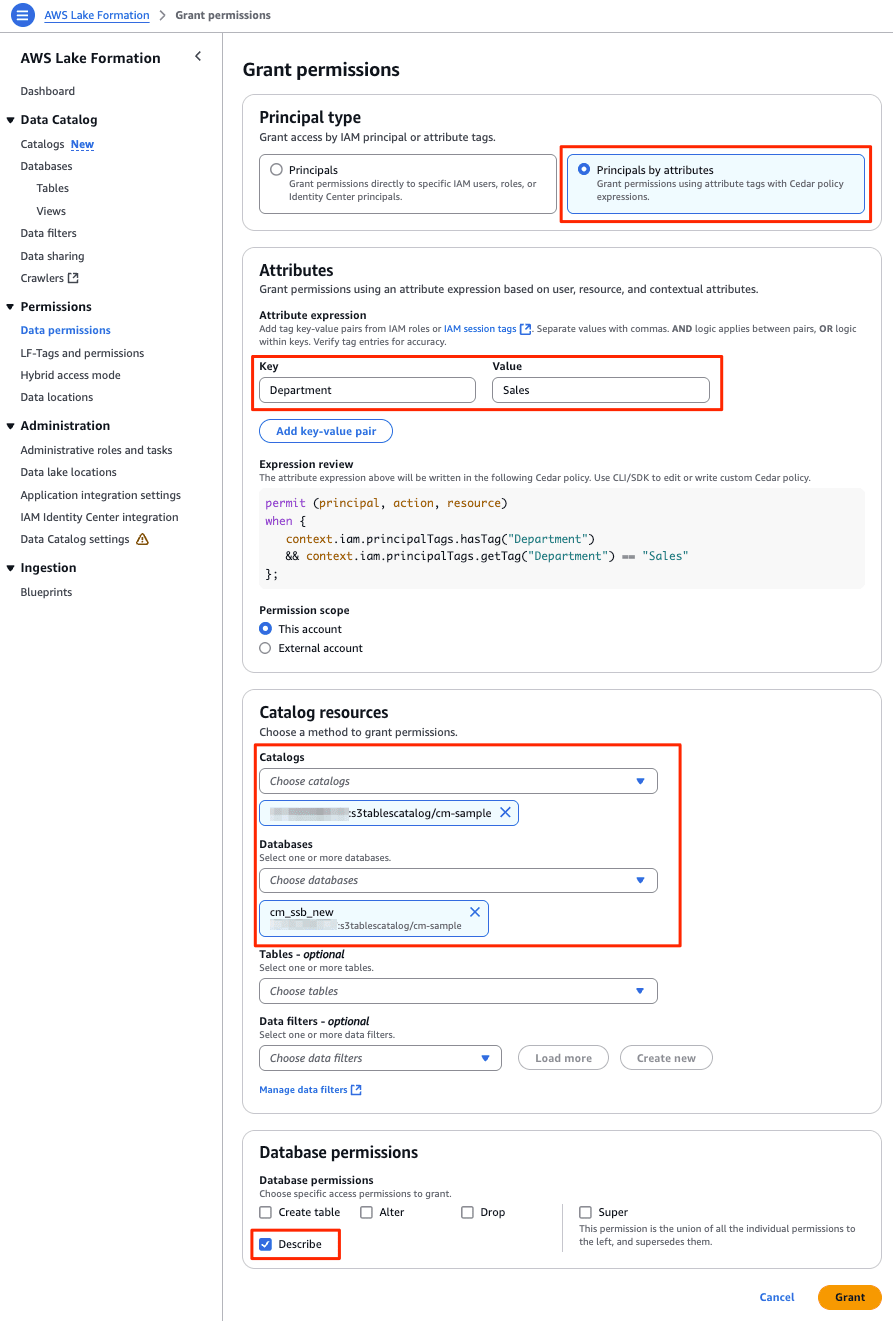Click the Add key-value pair button
Image resolution: width=893 pixels, height=1321 pixels.
pyautogui.click(x=326, y=431)
